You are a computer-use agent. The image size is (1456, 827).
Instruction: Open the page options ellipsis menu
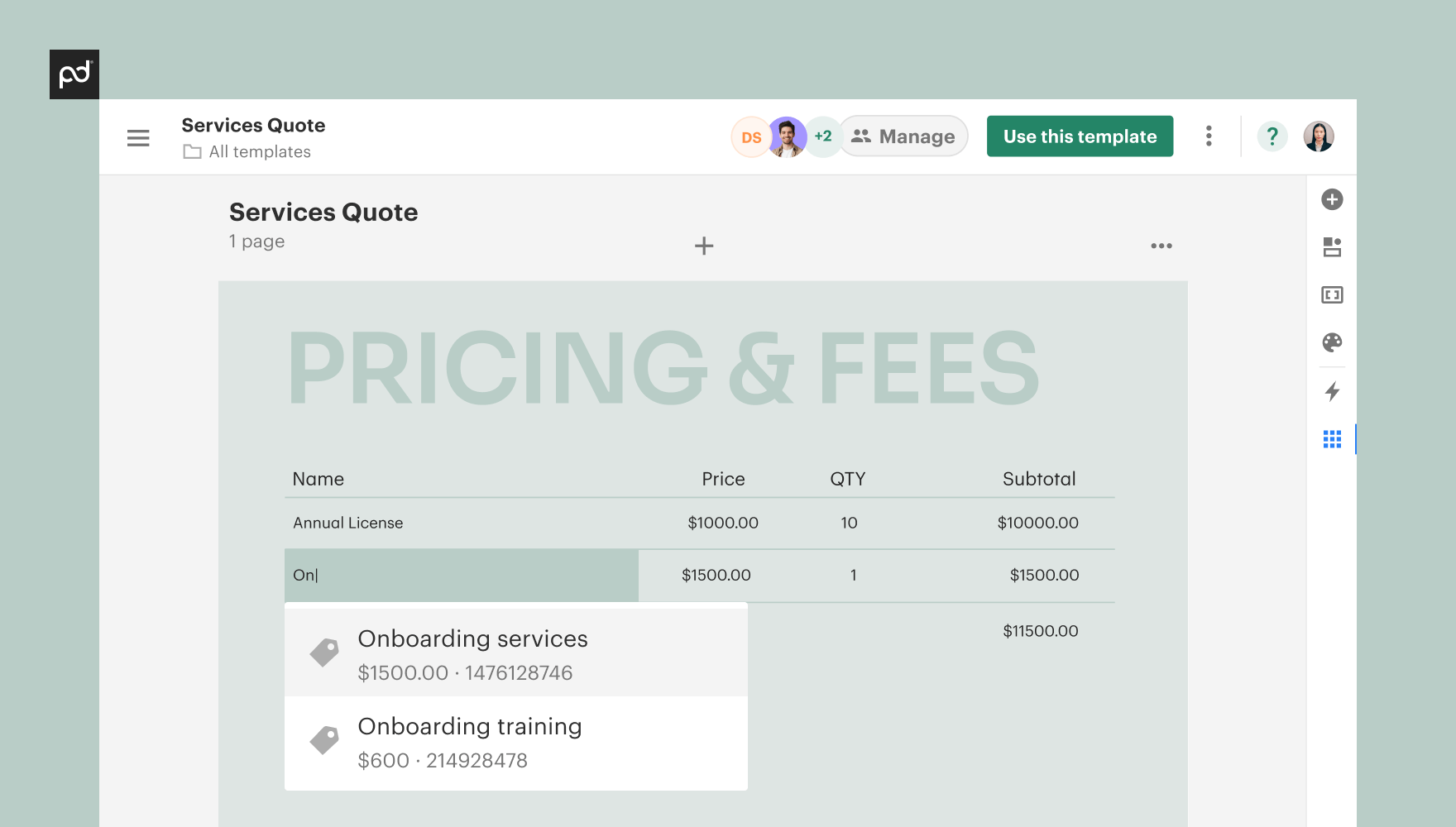click(1161, 246)
